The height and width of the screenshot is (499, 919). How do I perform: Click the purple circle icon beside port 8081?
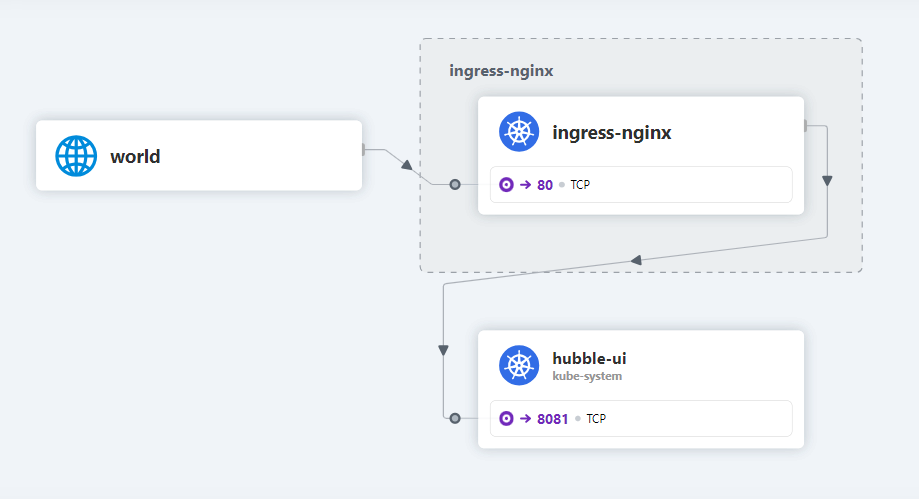[x=506, y=418]
